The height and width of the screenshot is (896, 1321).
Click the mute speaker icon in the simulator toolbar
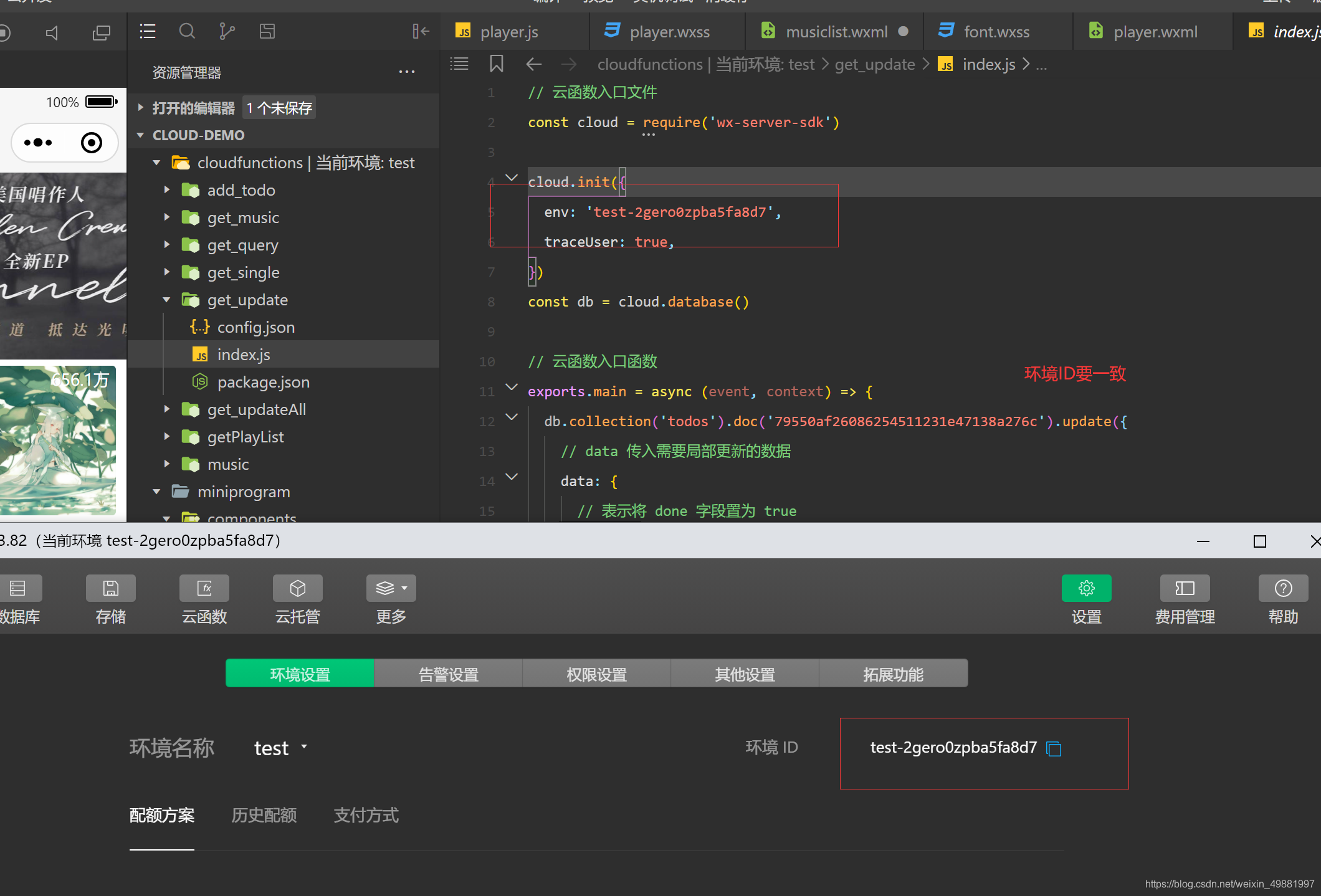point(53,32)
